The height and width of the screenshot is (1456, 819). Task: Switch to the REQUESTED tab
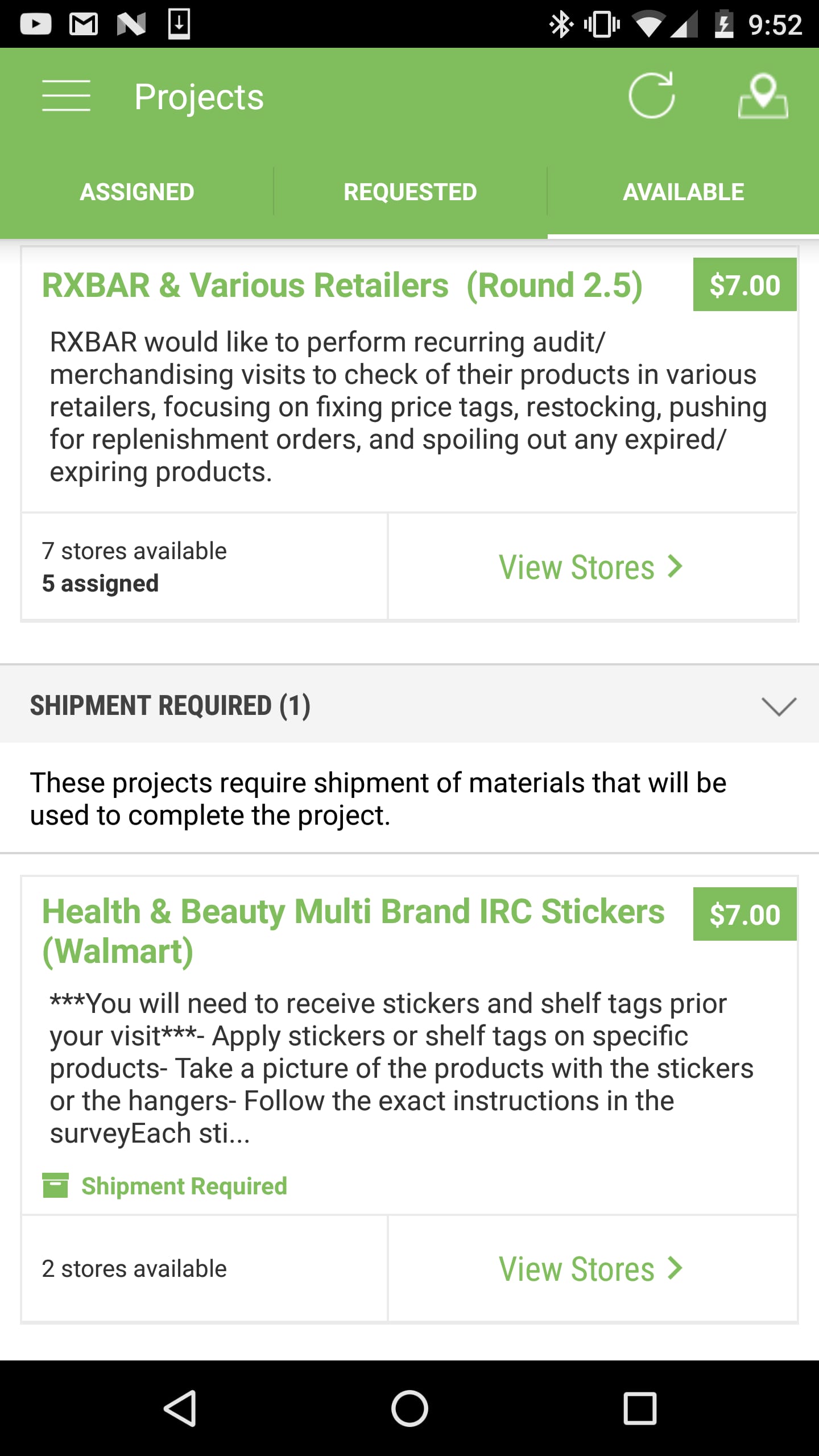(409, 192)
